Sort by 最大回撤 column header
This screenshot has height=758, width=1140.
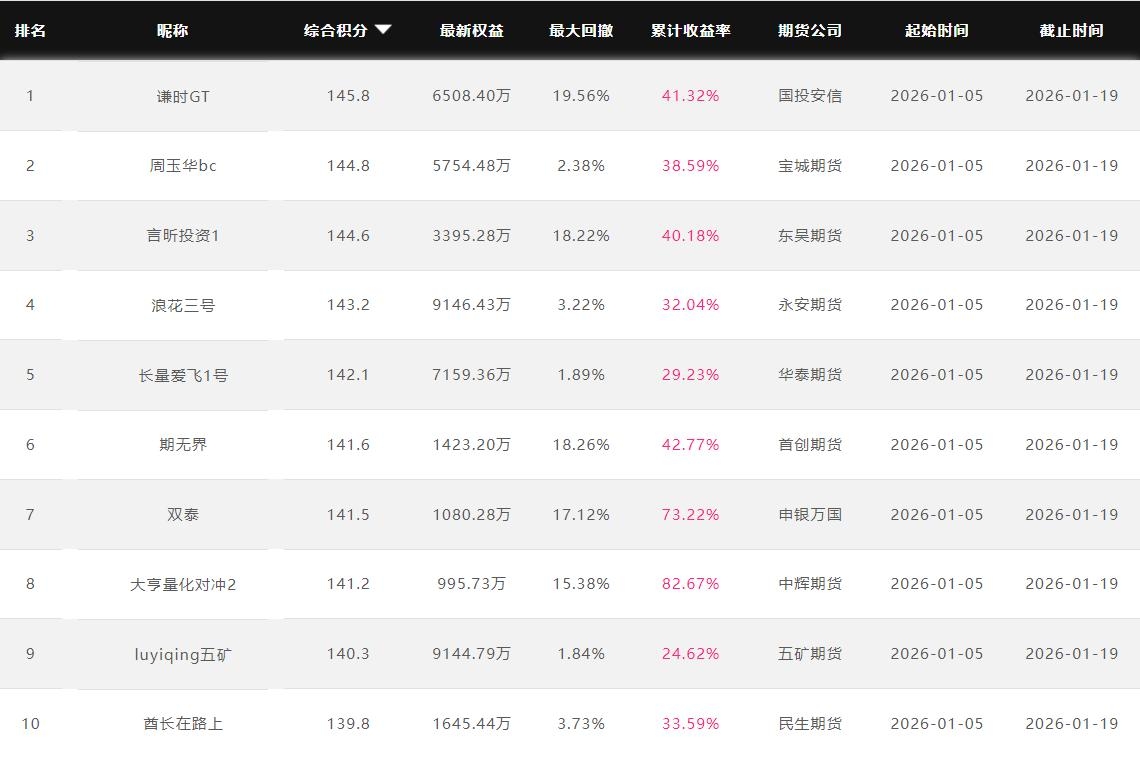(580, 30)
